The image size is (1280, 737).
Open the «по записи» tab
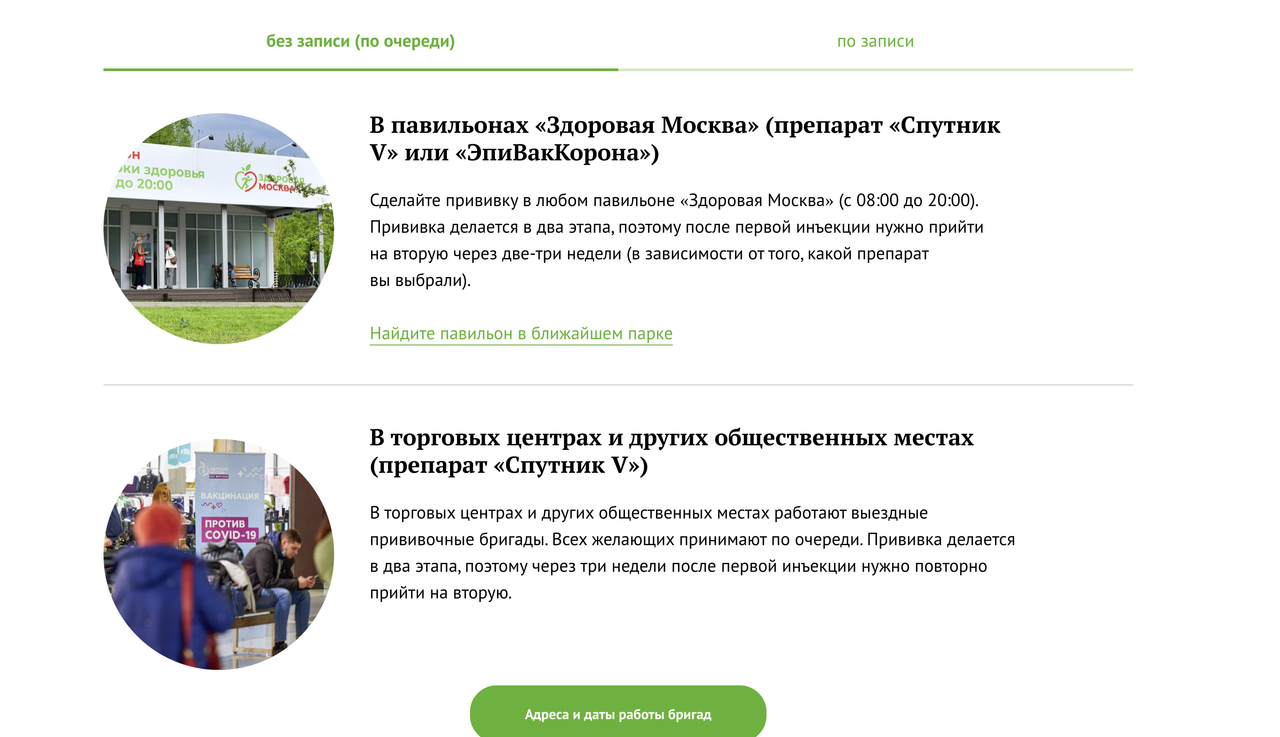click(875, 42)
